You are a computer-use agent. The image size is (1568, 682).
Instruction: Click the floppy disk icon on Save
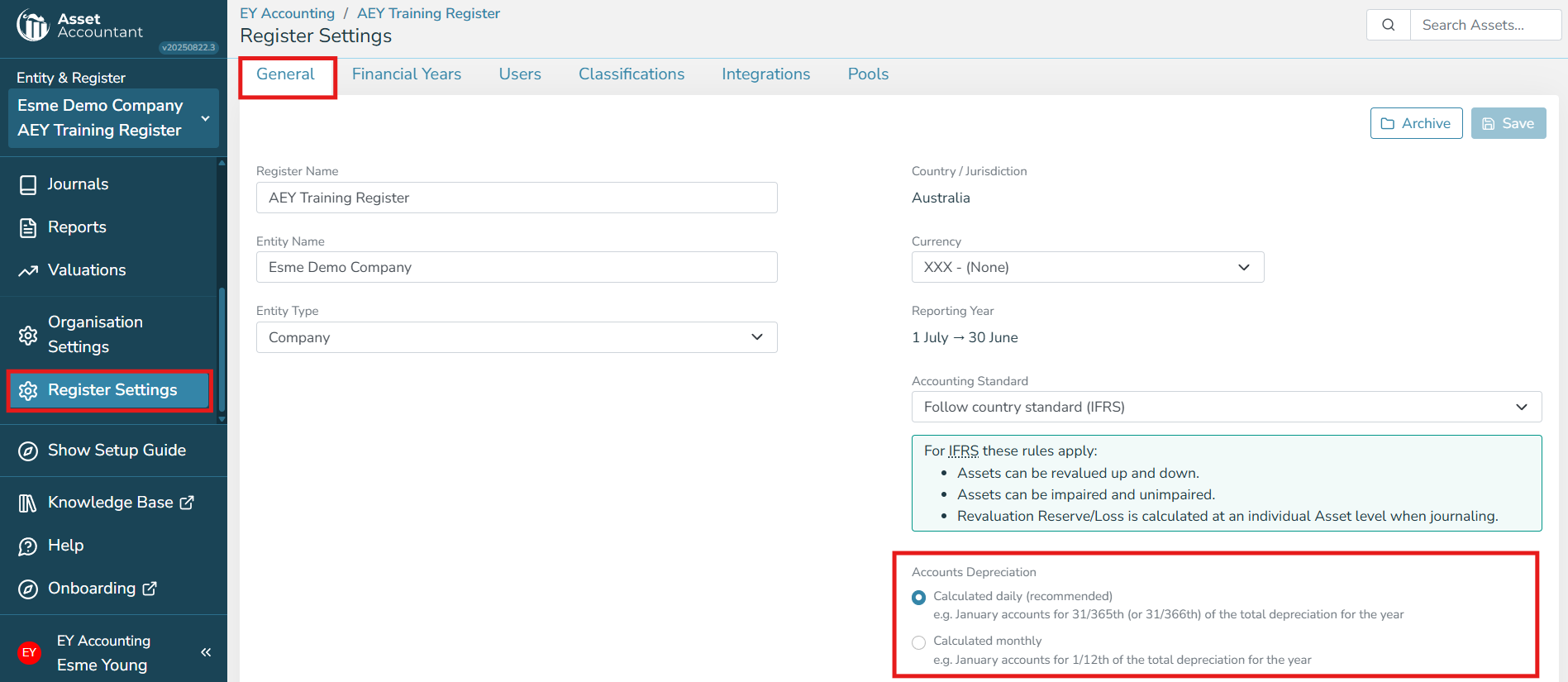coord(1489,123)
